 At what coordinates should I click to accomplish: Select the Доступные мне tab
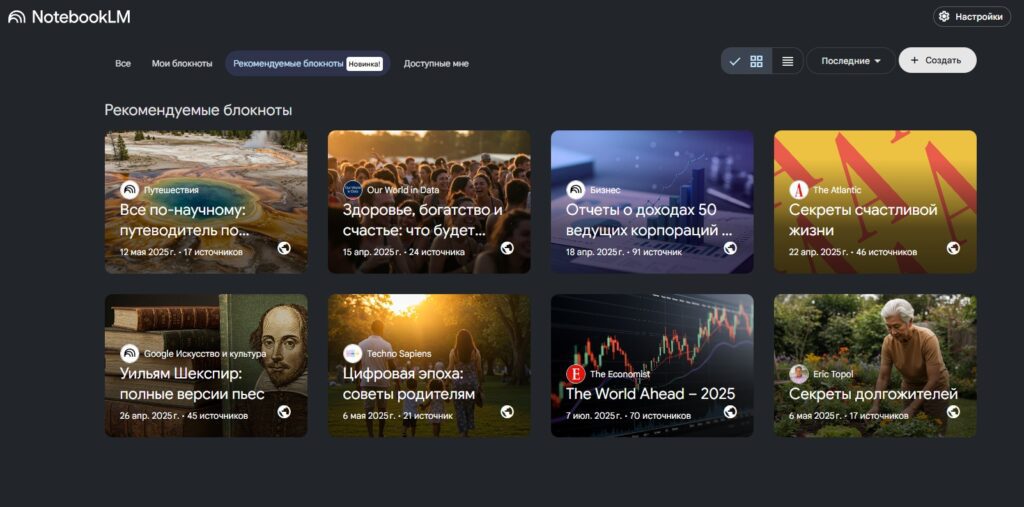[436, 63]
